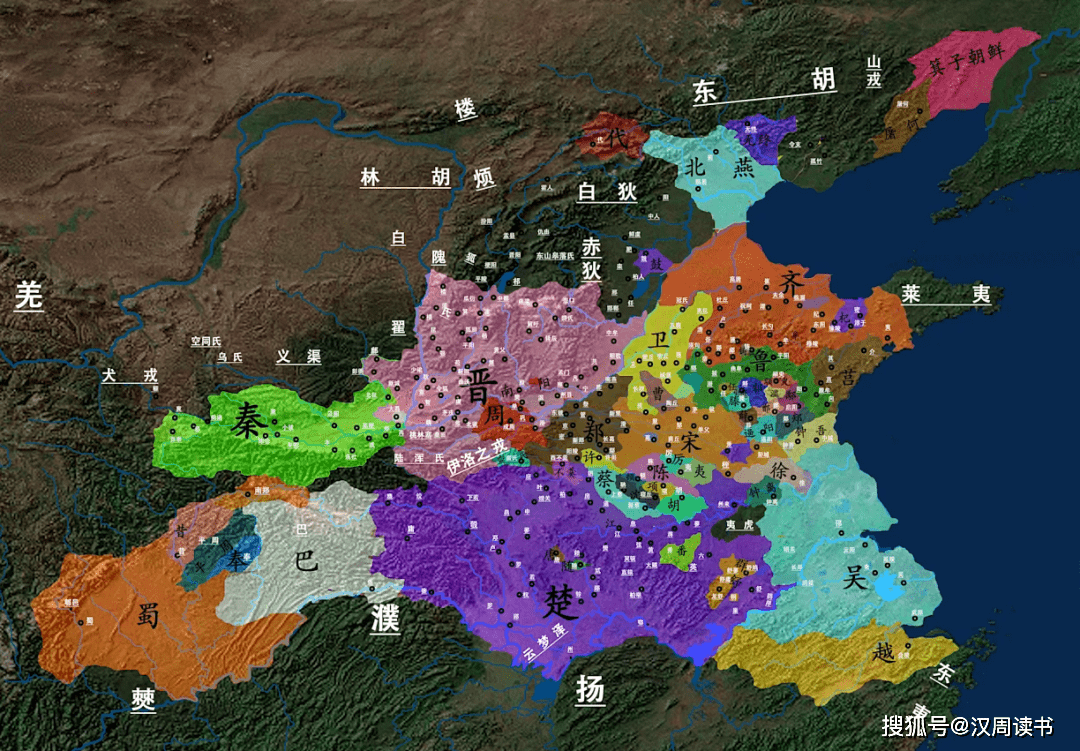Screen dimensions: 1080x751
Task: Select the 扬 label at the bottom
Action: (x=590, y=689)
